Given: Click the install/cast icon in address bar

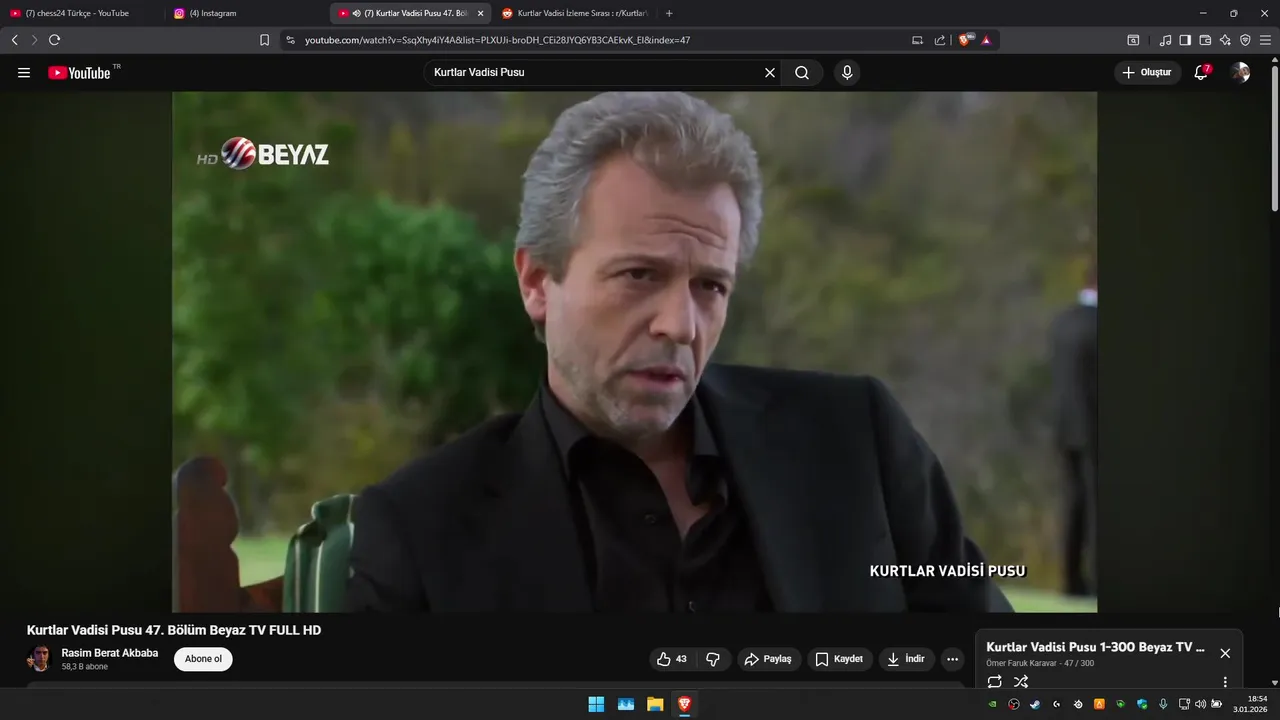Looking at the screenshot, I should point(917,40).
